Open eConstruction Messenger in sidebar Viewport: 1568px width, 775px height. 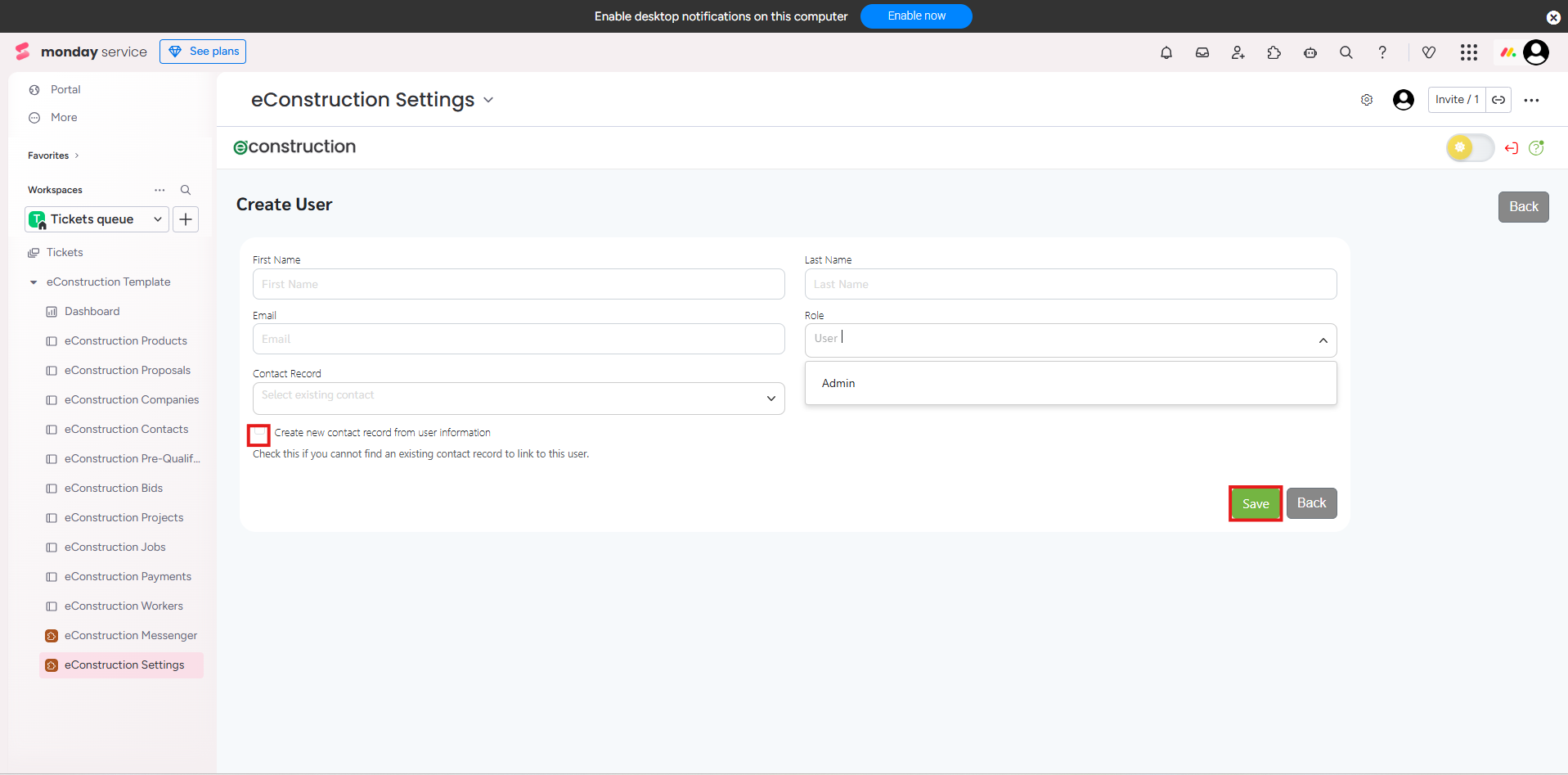click(130, 636)
